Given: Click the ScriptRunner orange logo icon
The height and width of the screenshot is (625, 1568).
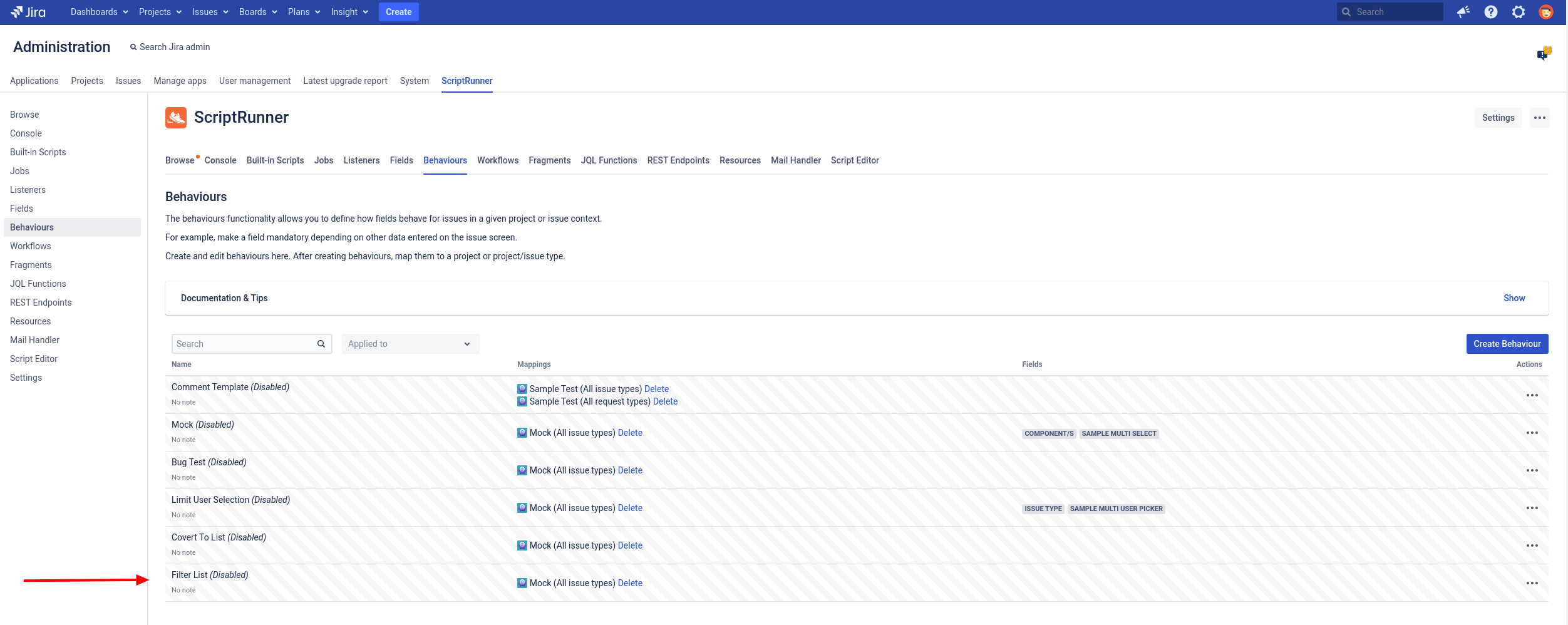Looking at the screenshot, I should [176, 117].
